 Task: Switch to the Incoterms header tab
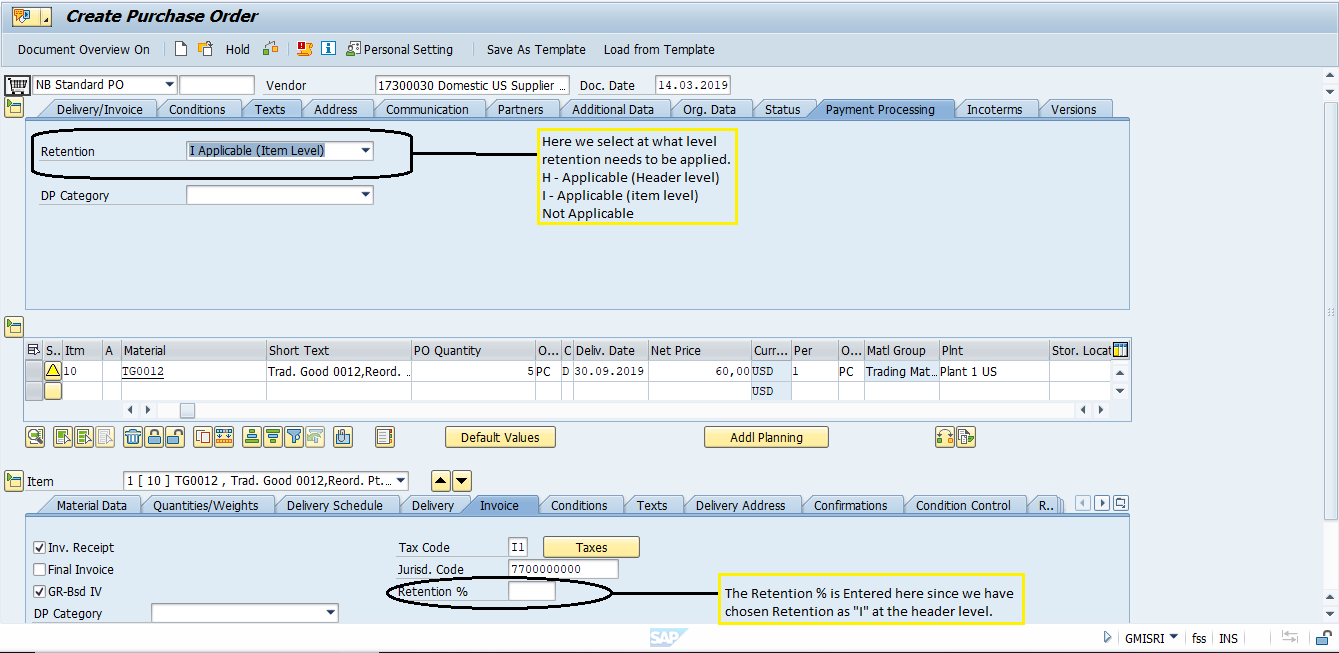[997, 109]
